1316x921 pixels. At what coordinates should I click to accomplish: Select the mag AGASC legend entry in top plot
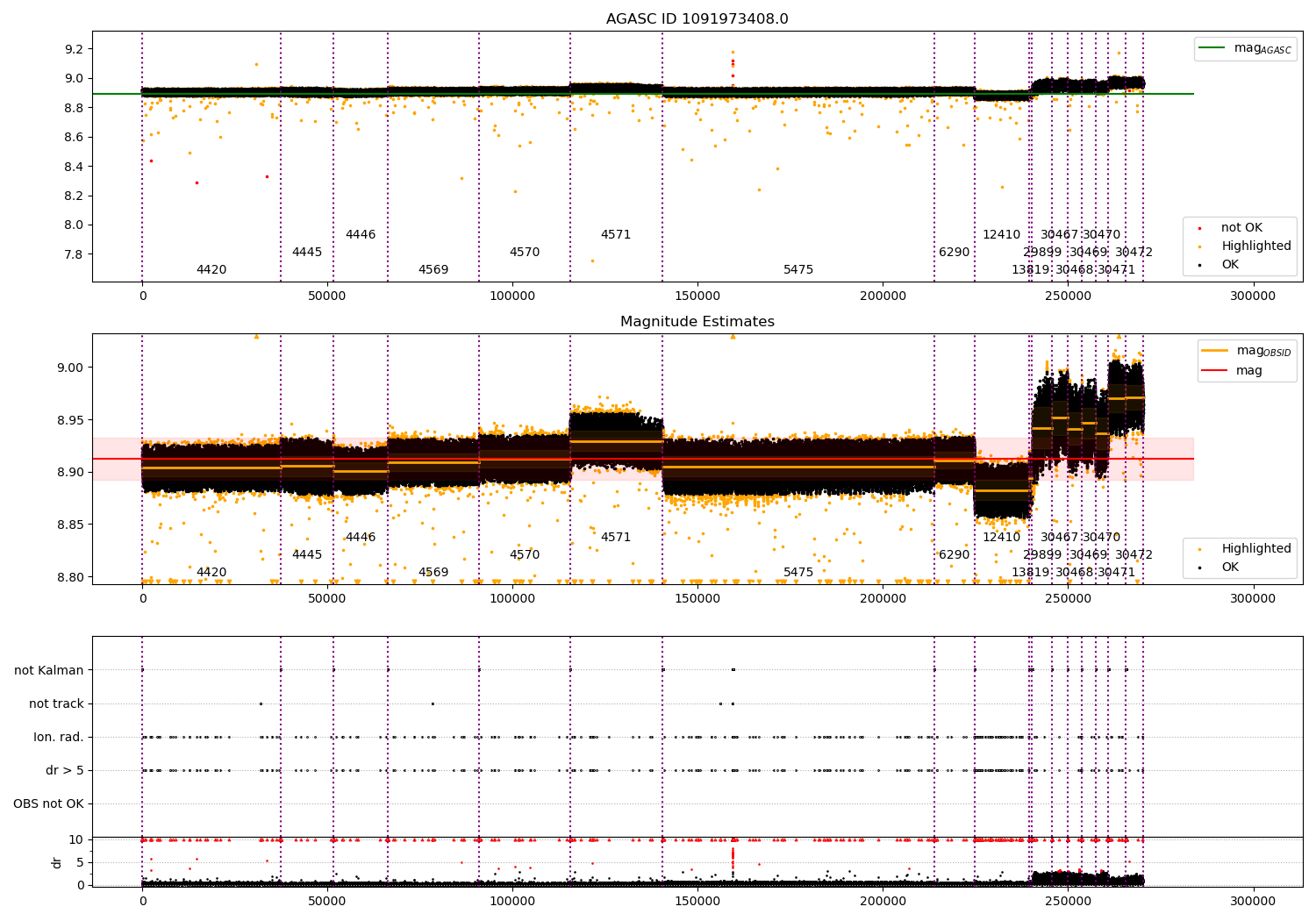(x=1245, y=49)
